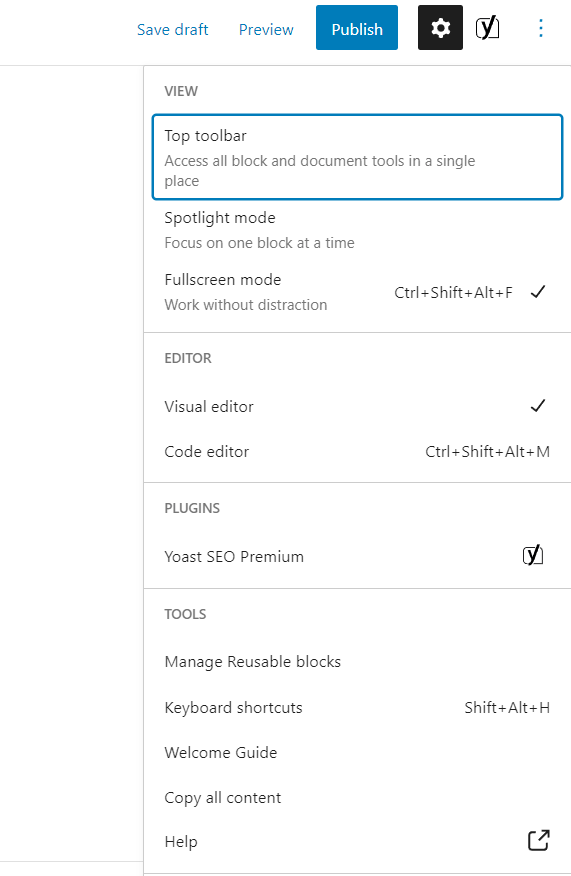Open the Yoast SEO toolbar icon
This screenshot has height=876, width=571.
487,28
